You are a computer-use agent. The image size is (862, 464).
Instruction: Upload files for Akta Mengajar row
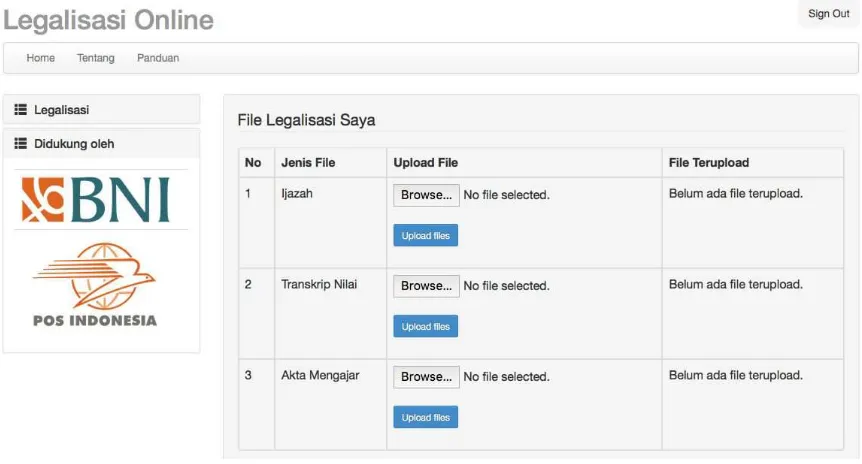(x=426, y=417)
